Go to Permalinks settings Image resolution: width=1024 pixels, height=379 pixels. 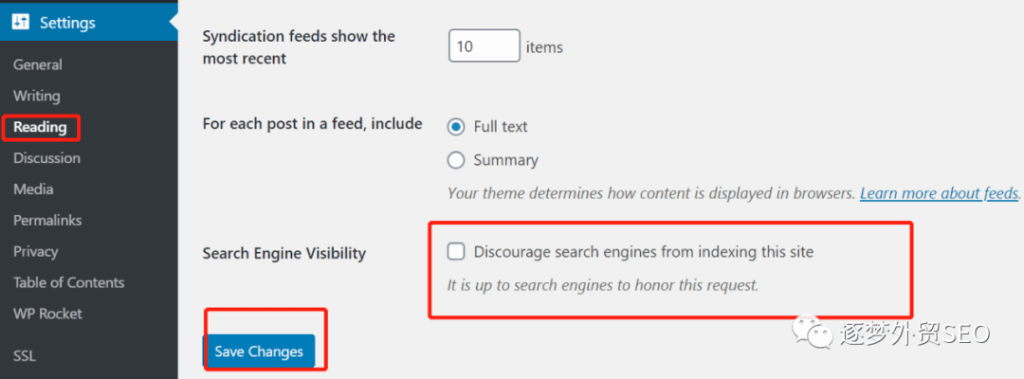point(48,220)
